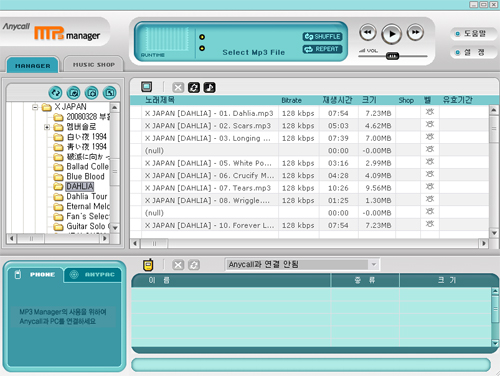The image size is (500, 376).
Task: Click star rating icon for 07. Tears.mp3
Action: click(430, 187)
